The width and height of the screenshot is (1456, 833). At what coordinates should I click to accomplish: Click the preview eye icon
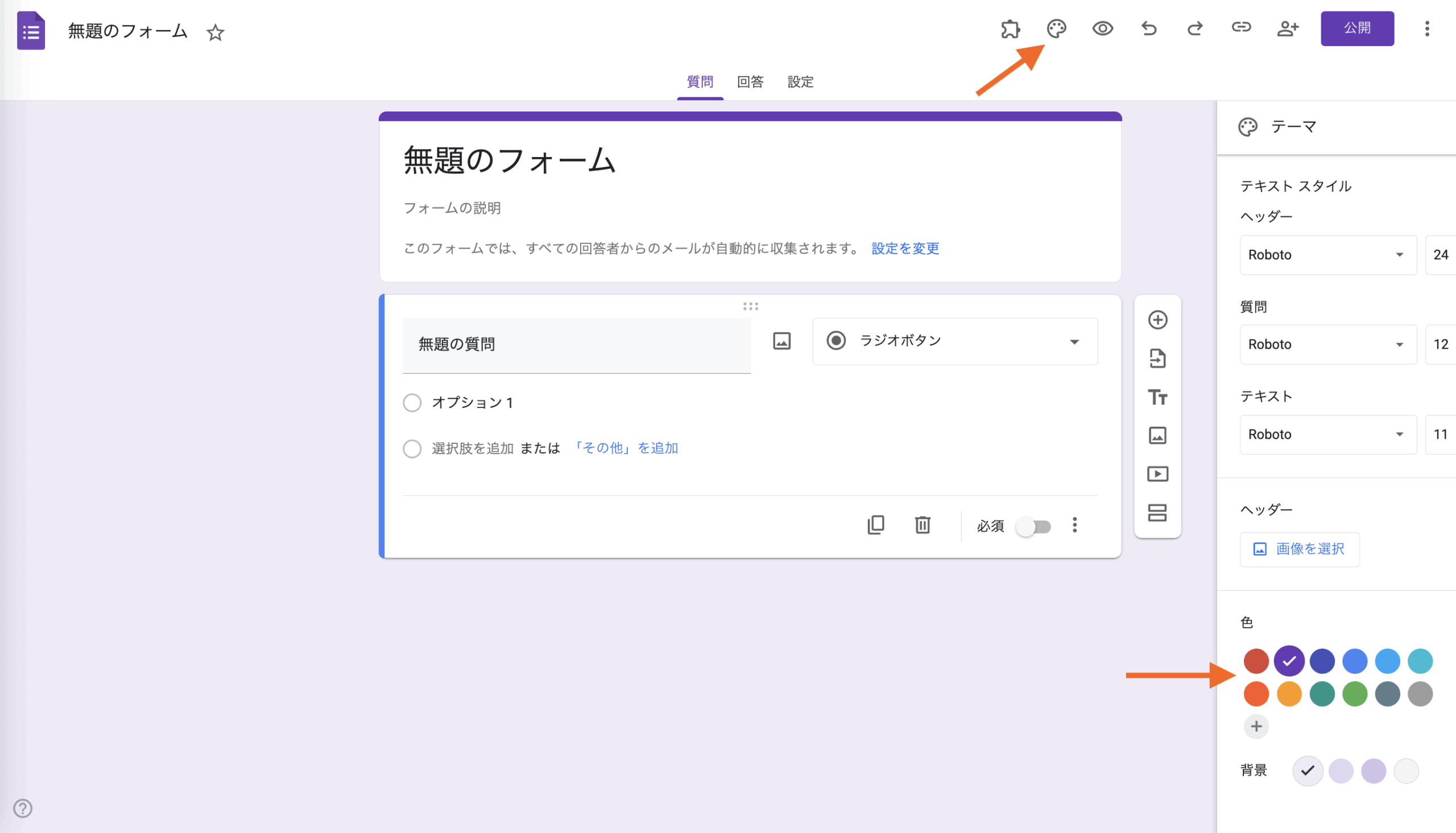point(1102,28)
